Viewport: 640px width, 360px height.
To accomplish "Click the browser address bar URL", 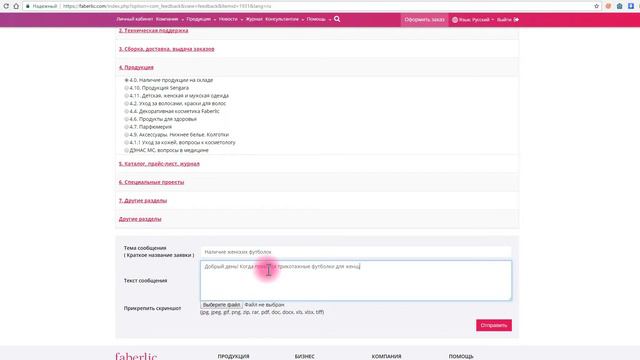I will pos(167,6).
